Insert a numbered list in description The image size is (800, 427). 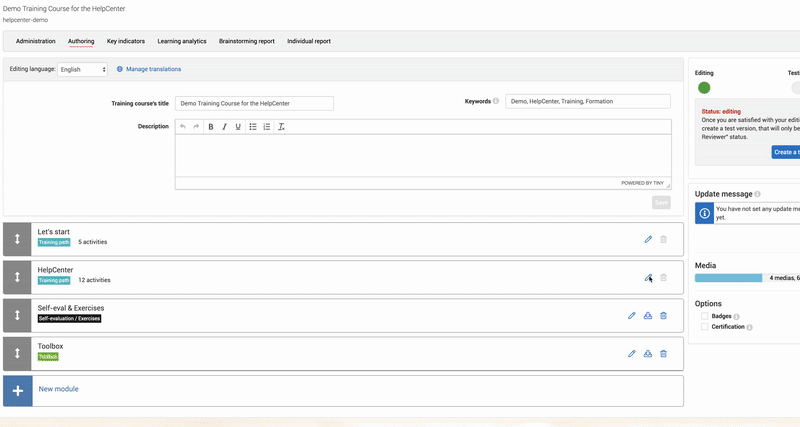pos(267,127)
